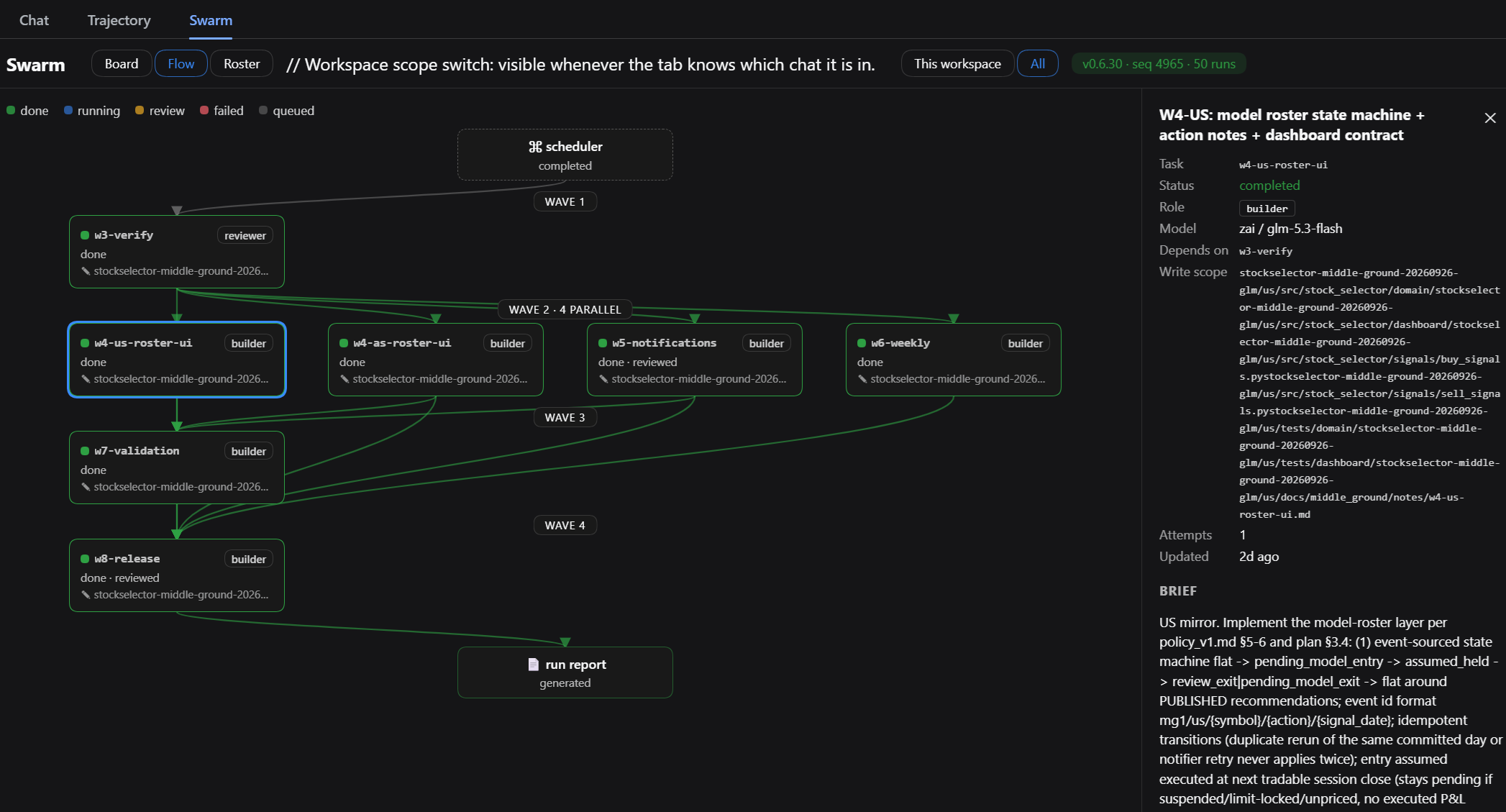This screenshot has width=1506, height=812.
Task: Click the completed status value
Action: 1269,186
